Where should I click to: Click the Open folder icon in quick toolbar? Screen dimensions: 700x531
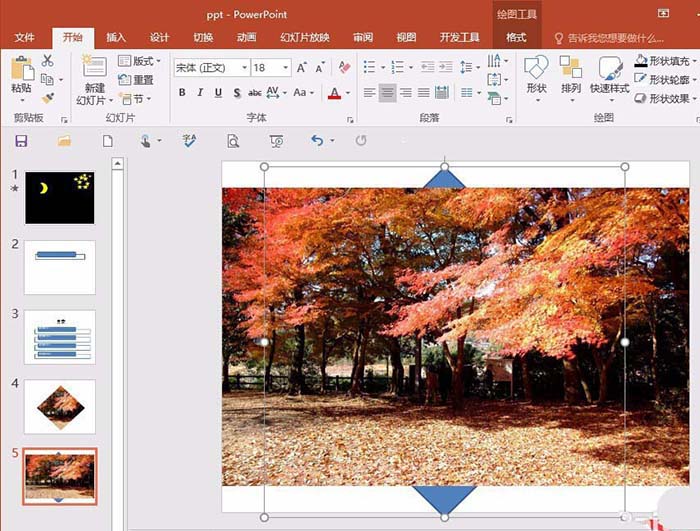click(64, 141)
